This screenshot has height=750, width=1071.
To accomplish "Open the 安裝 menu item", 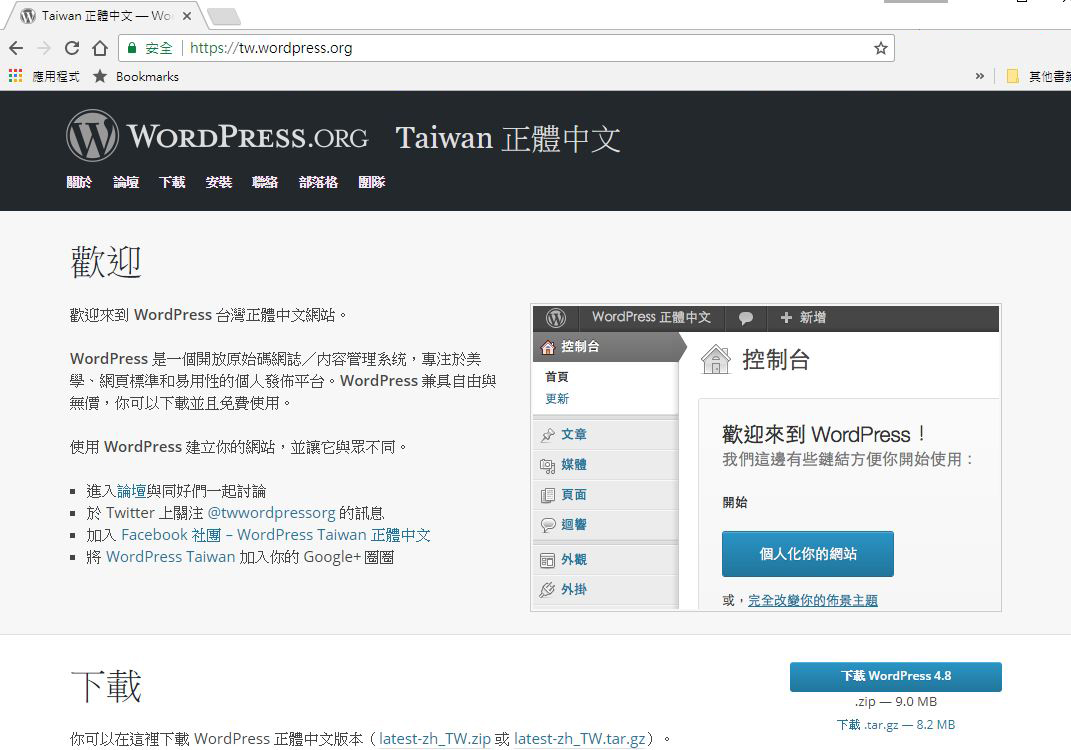I will pos(219,182).
